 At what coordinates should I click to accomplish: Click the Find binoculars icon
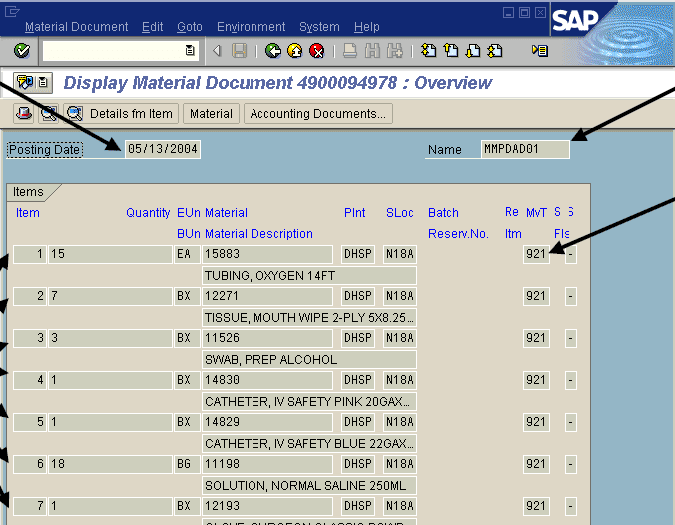pos(372,51)
